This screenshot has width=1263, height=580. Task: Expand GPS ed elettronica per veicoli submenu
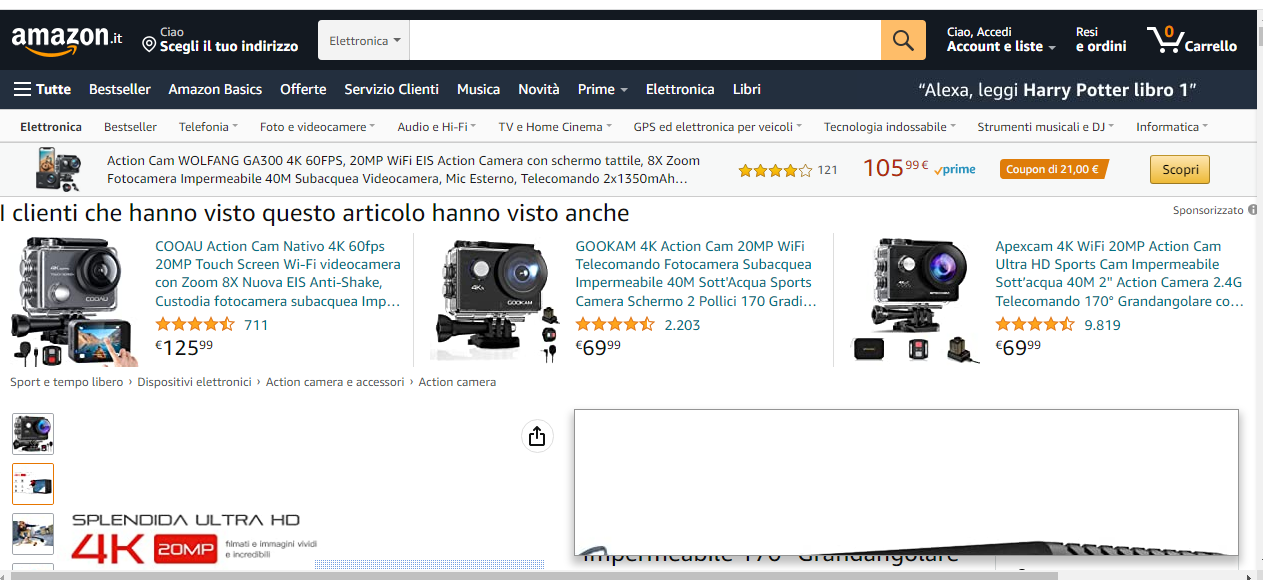click(717, 127)
